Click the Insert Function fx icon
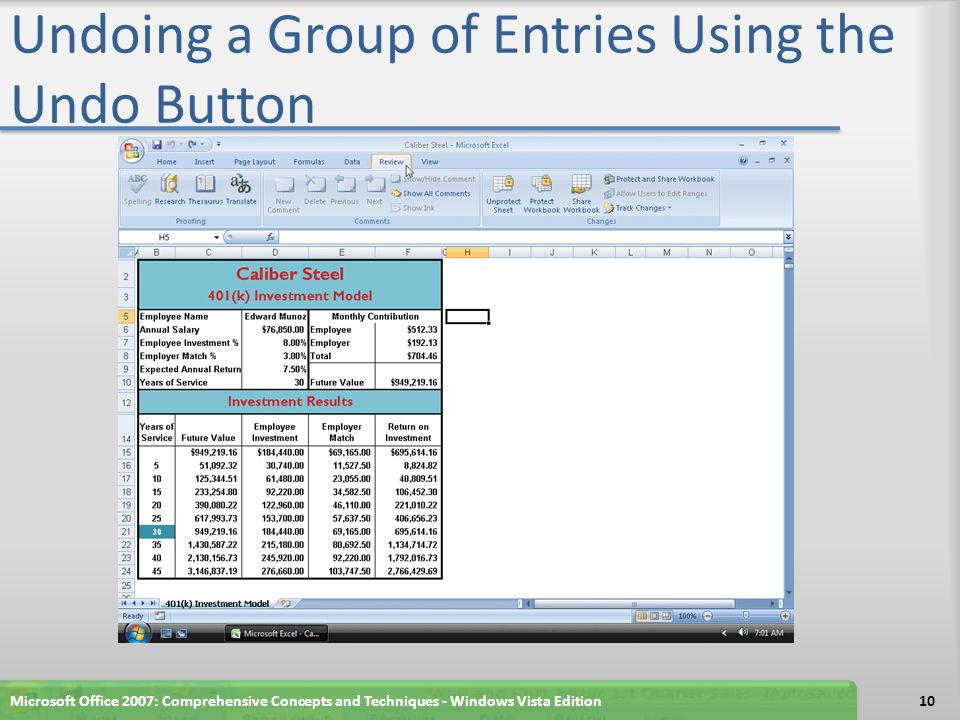960x720 pixels. [x=270, y=238]
